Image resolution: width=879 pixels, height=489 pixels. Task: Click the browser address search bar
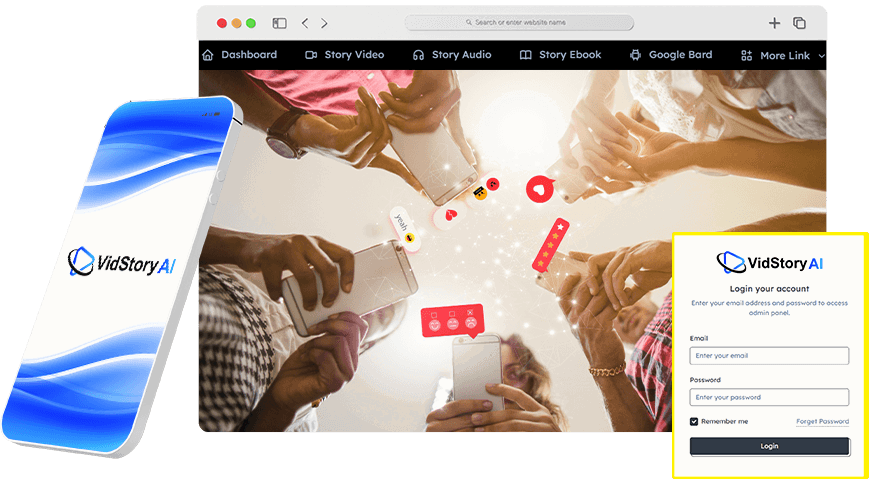[519, 22]
